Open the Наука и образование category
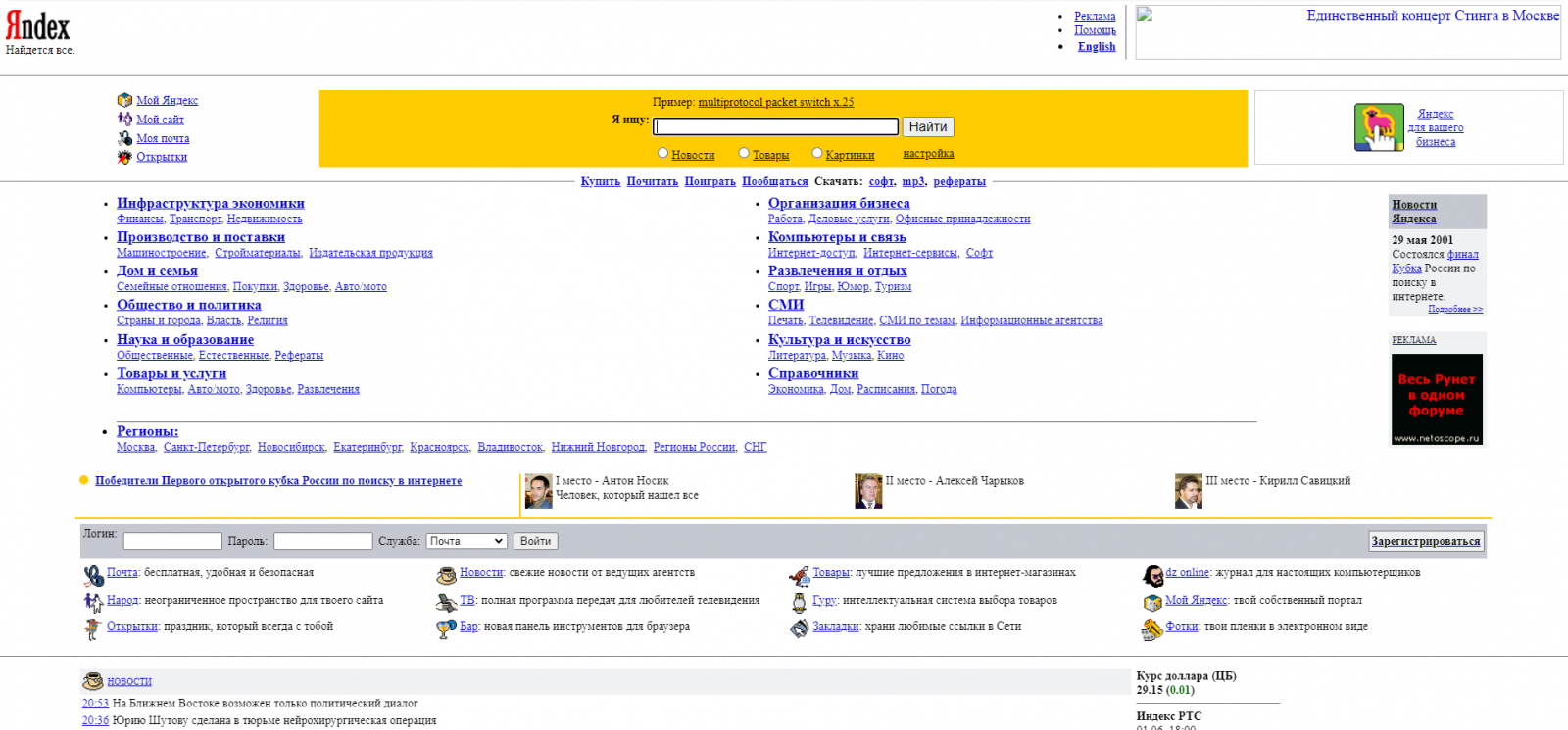Screen dimensions: 1568x730 click(185, 340)
